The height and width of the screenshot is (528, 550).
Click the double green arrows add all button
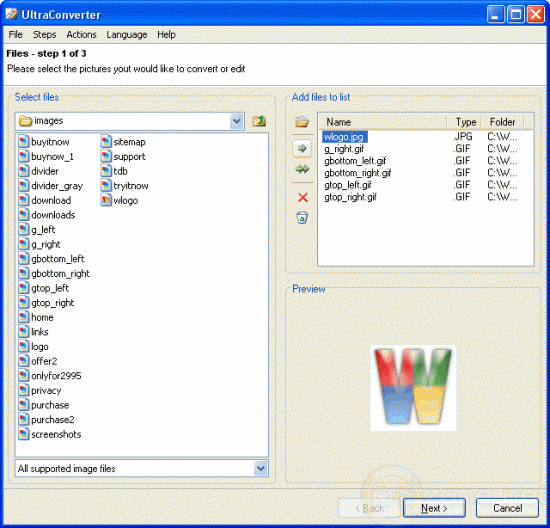click(302, 170)
